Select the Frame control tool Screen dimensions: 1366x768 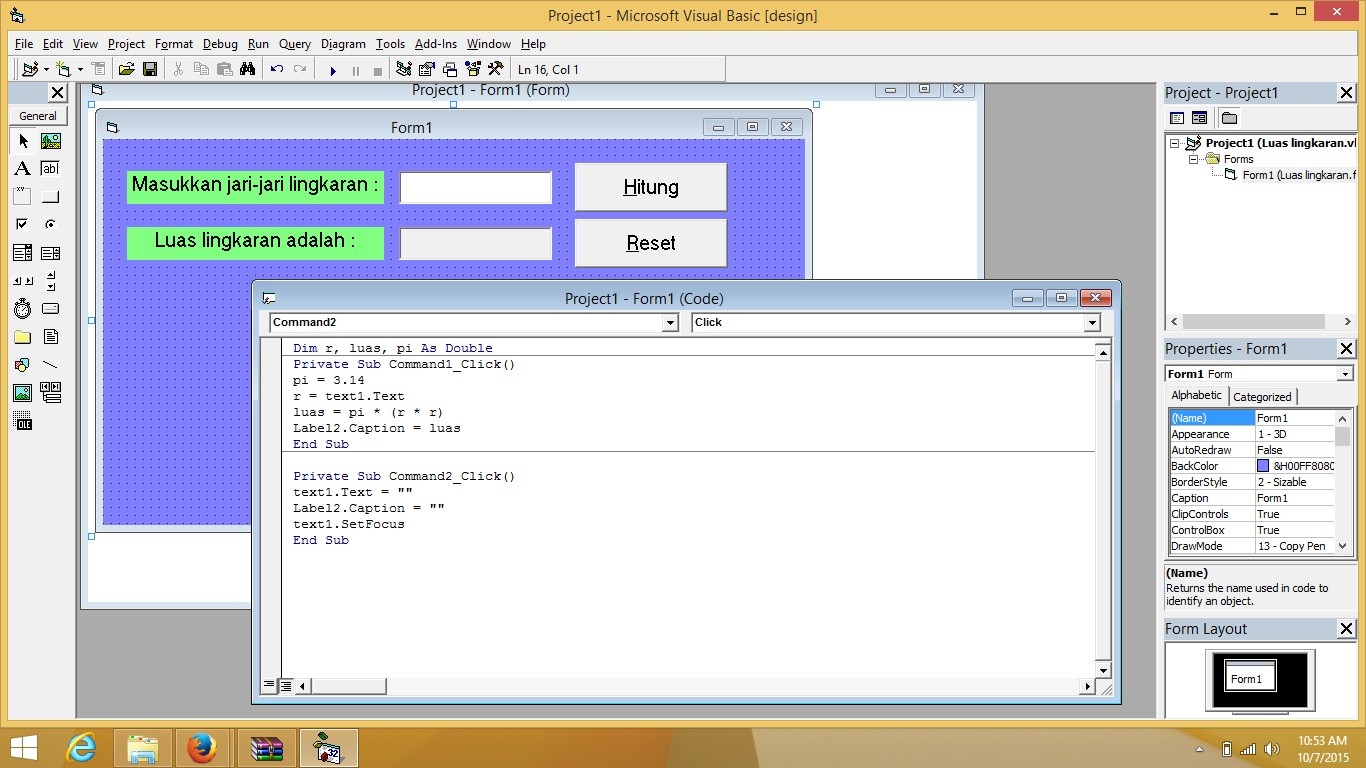(23, 197)
